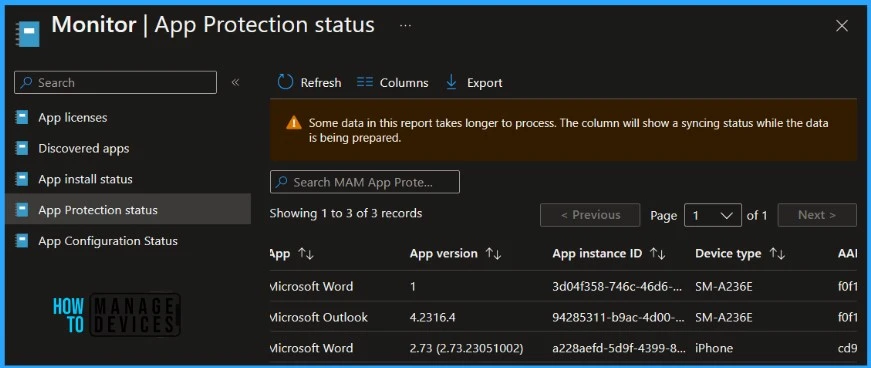Click the sidebar Search box
This screenshot has height=368, width=871.
pos(116,82)
